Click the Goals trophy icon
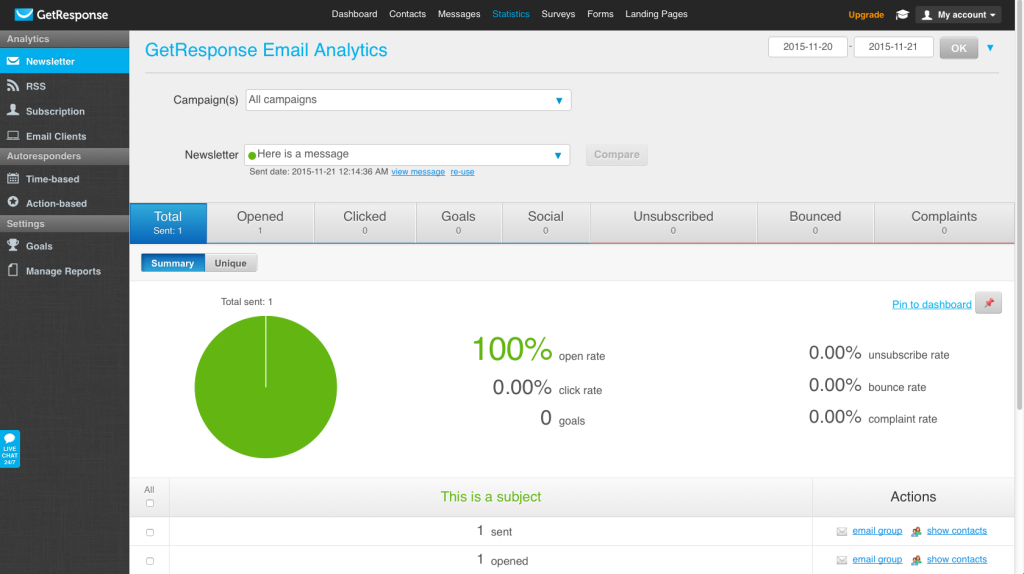Image resolution: width=1024 pixels, height=574 pixels. [13, 245]
